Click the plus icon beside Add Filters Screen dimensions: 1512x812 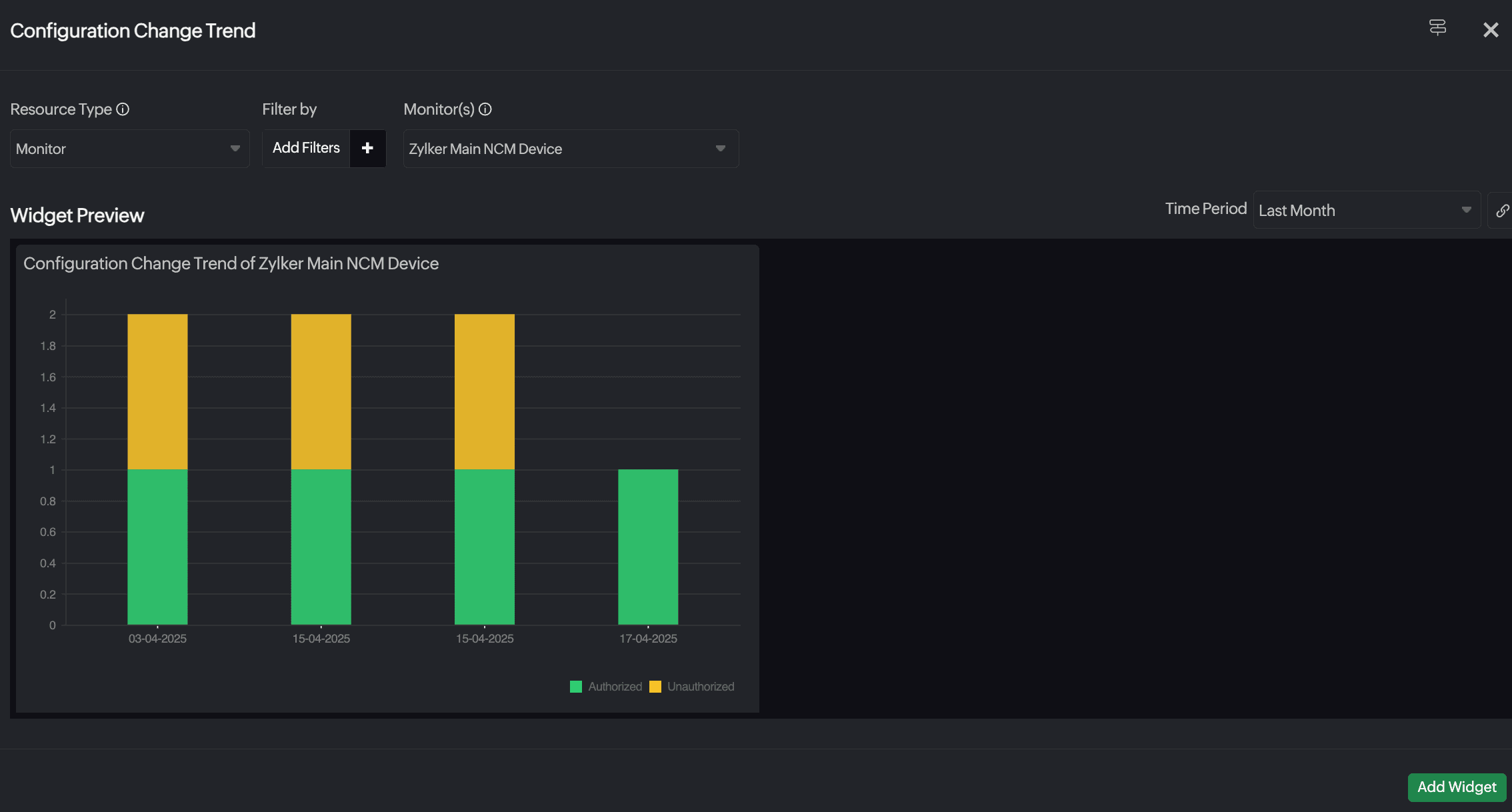(x=367, y=148)
